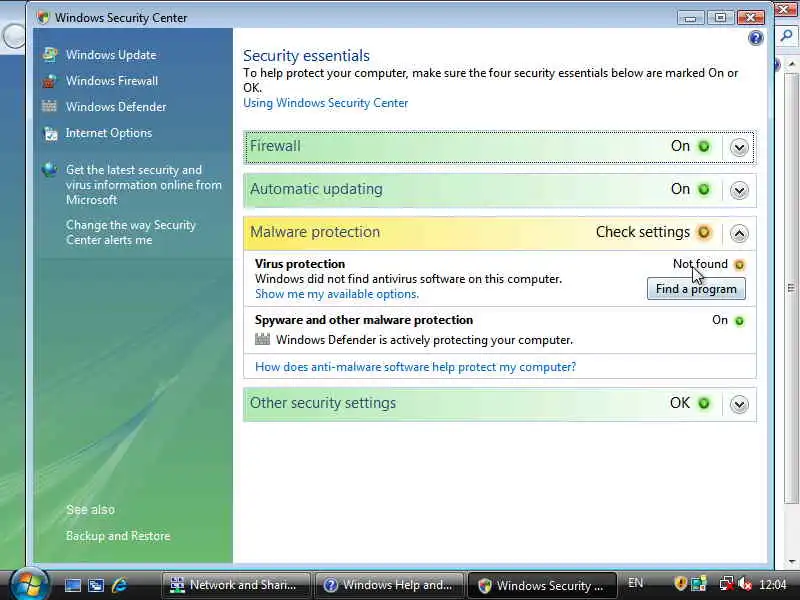Image resolution: width=800 pixels, height=600 pixels.
Task: Click the Windows Defender castle icon in sidebar
Action: (49, 106)
